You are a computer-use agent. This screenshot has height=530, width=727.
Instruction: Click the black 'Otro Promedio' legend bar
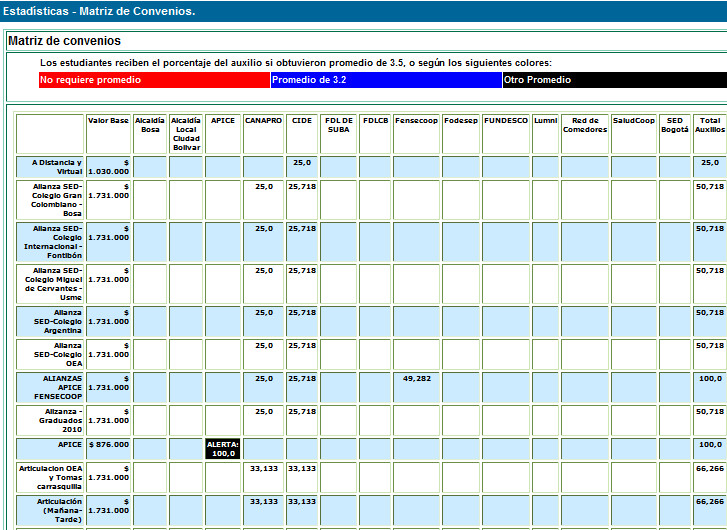(615, 80)
